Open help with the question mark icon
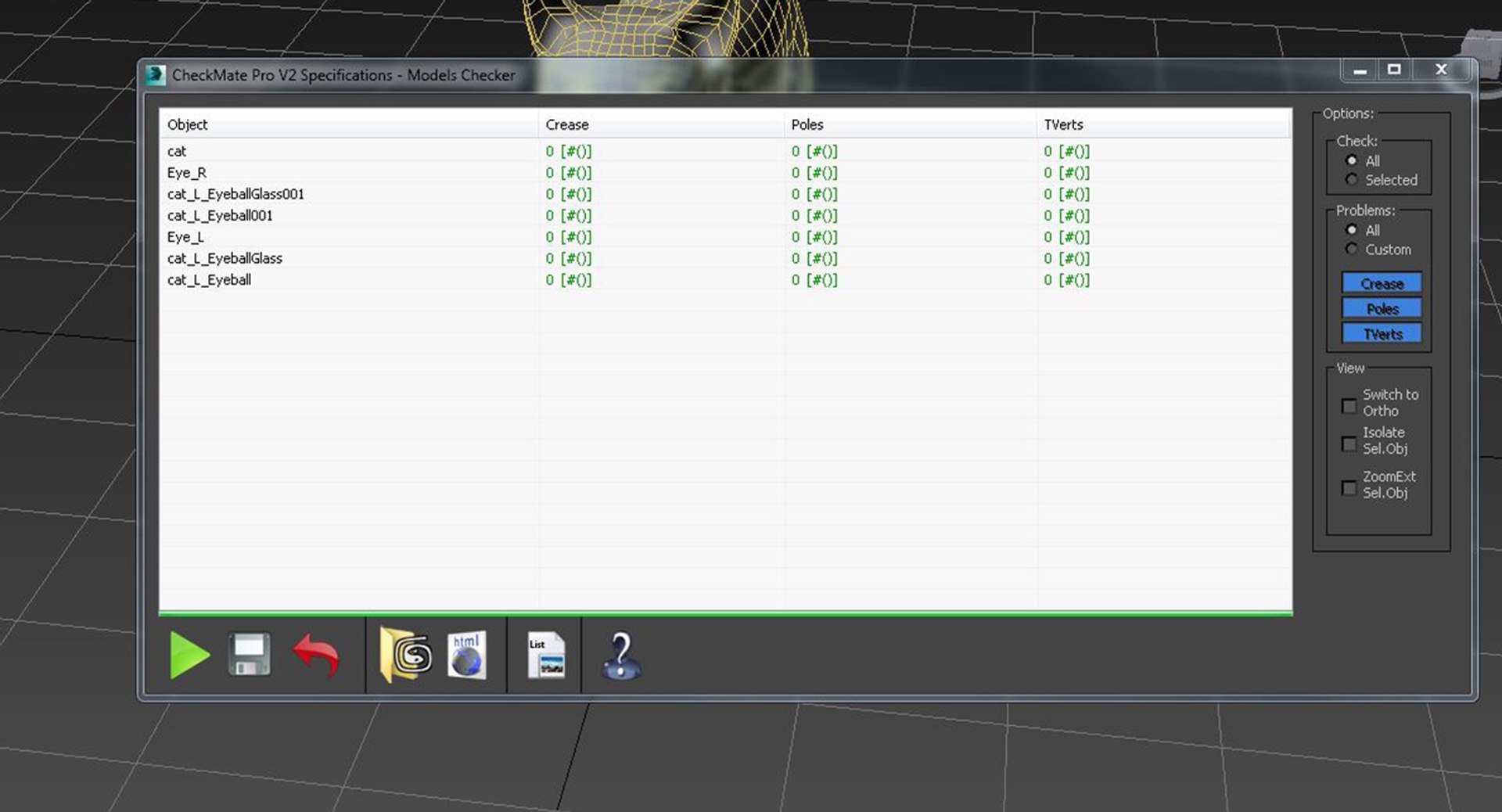The height and width of the screenshot is (812, 1502). coord(621,656)
